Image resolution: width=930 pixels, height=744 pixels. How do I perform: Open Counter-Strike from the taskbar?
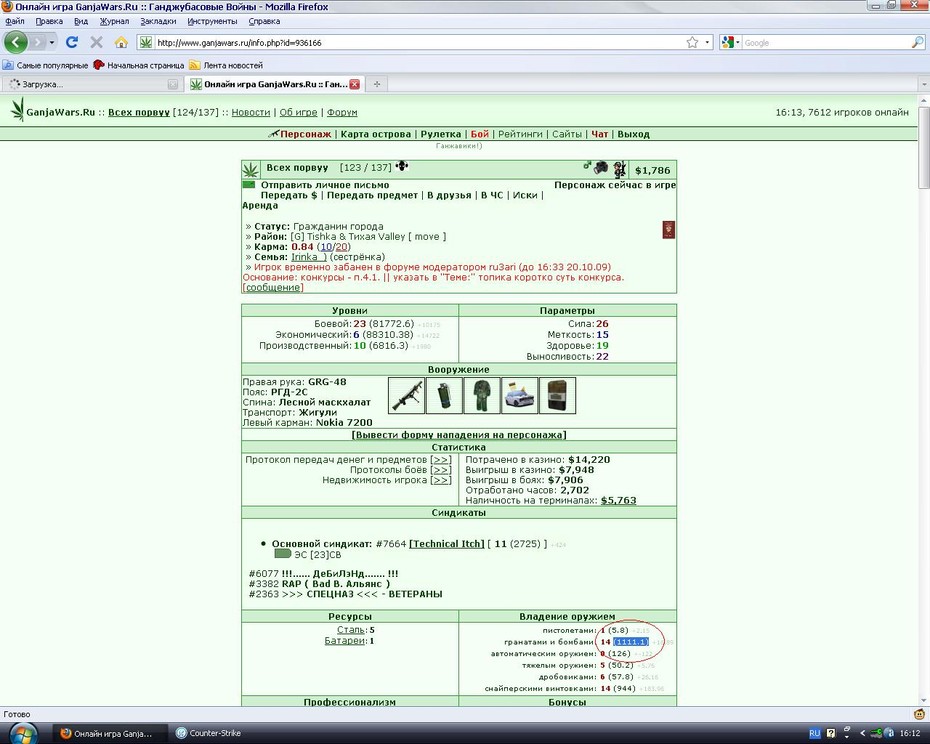point(209,733)
